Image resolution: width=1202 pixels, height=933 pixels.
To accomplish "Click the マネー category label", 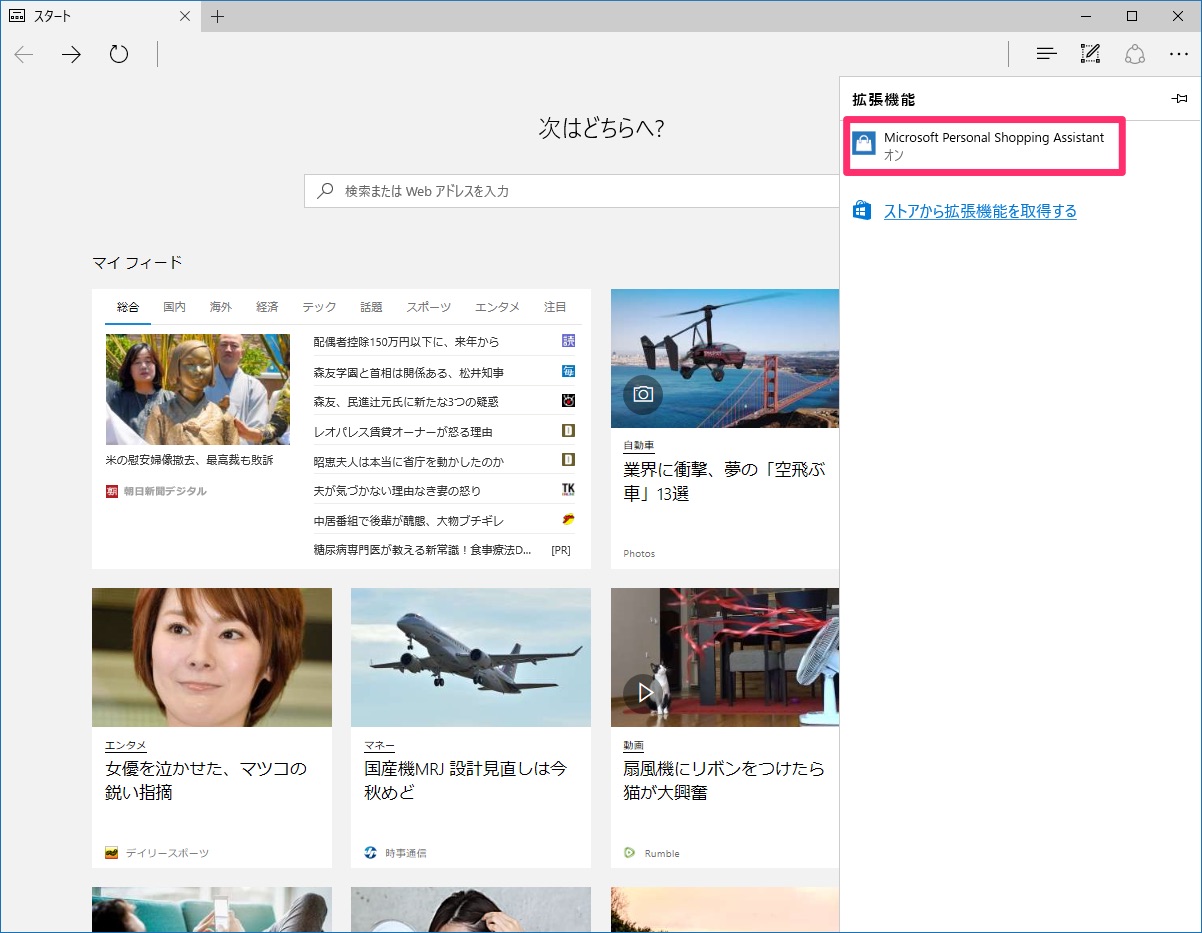I will pyautogui.click(x=379, y=745).
